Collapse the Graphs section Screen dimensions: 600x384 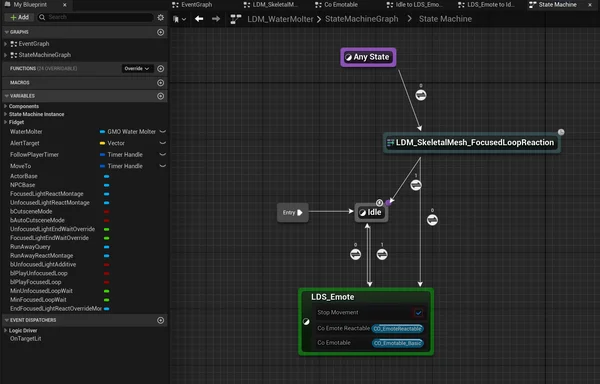pyautogui.click(x=7, y=32)
